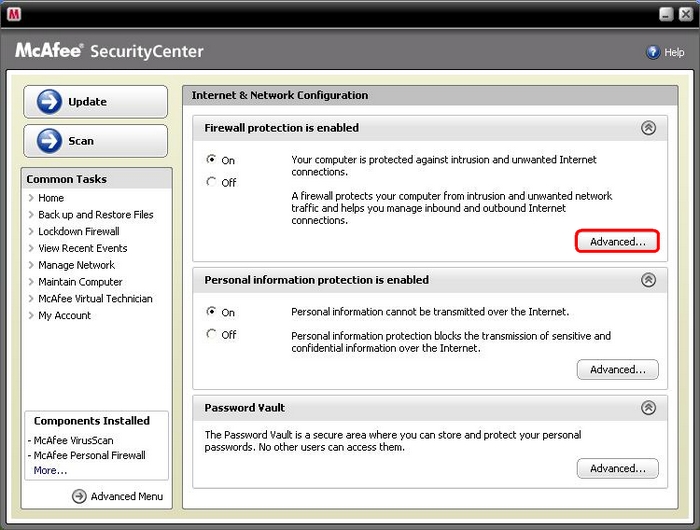Screen dimensions: 700x530
Task: Click McAfee VirusScan in components list
Action: pos(73,441)
